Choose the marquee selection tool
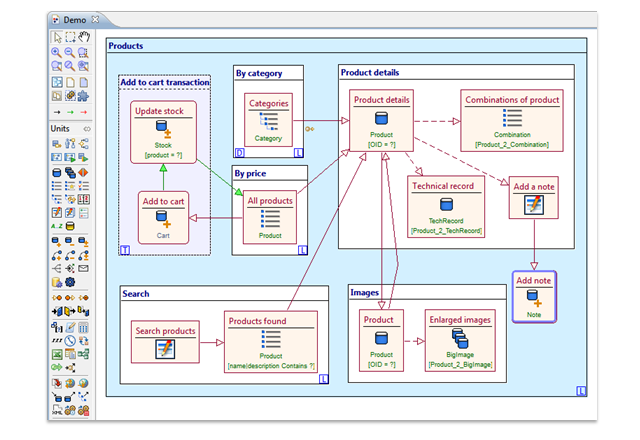640x440 pixels. 70,37
